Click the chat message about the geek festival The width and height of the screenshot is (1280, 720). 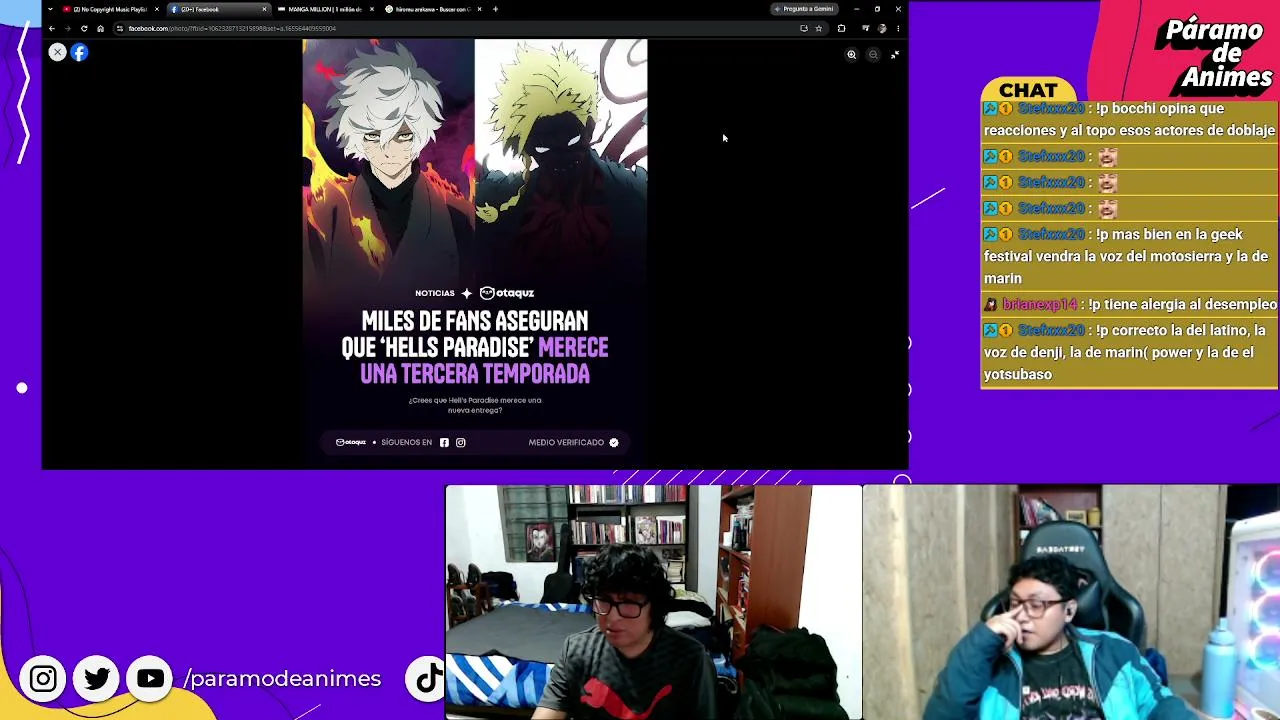click(1129, 256)
